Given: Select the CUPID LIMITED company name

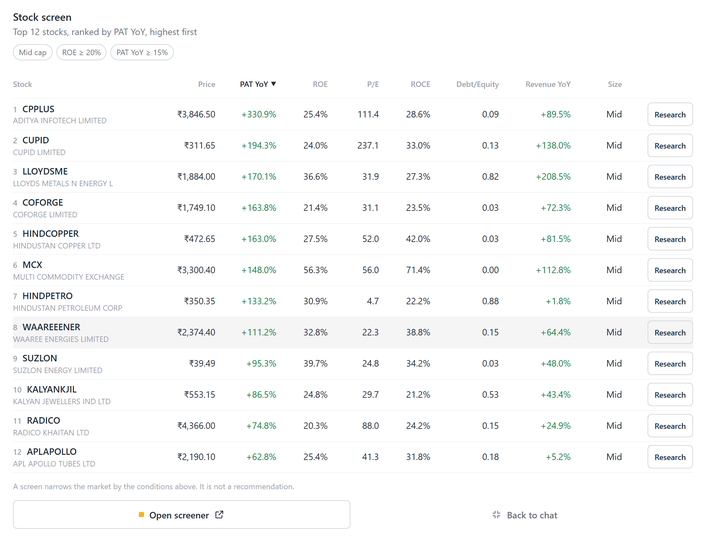Looking at the screenshot, I should pyautogui.click(x=39, y=152).
